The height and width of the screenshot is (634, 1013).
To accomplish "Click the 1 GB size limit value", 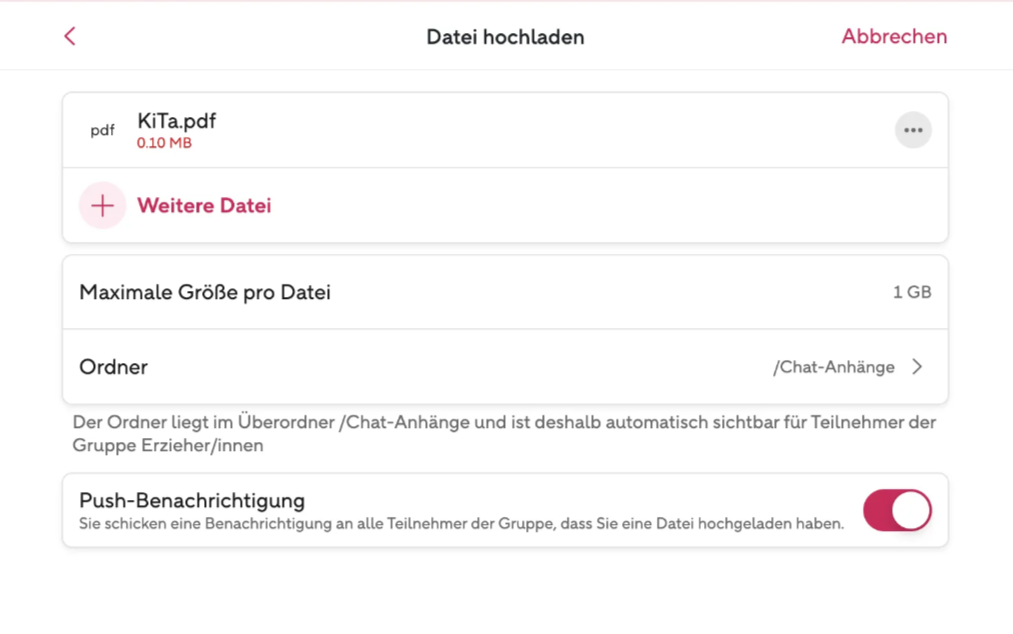I will [x=912, y=292].
